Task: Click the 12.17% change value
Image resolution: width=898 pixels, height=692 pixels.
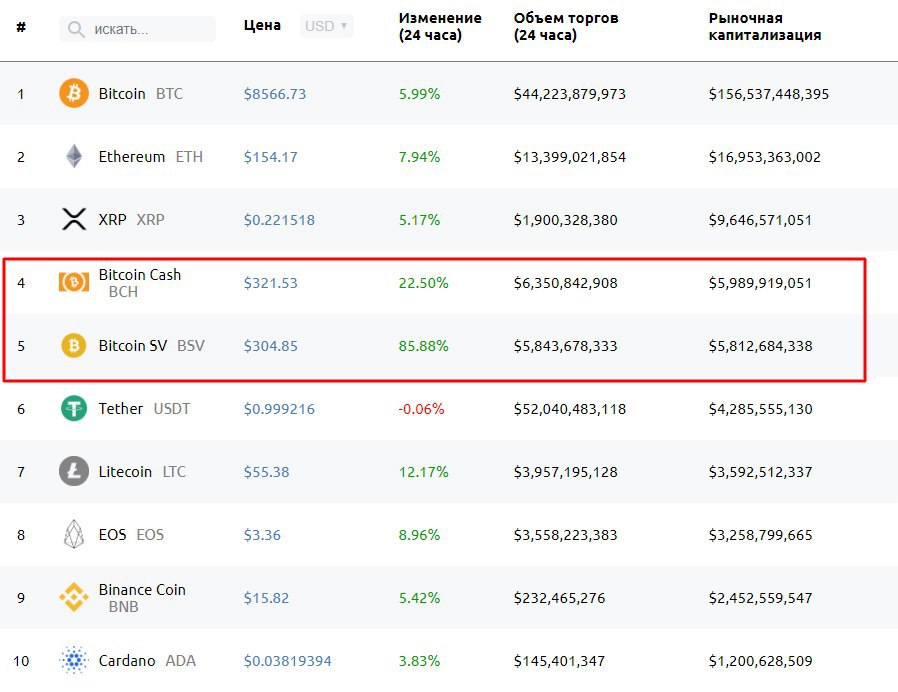Action: click(x=423, y=472)
